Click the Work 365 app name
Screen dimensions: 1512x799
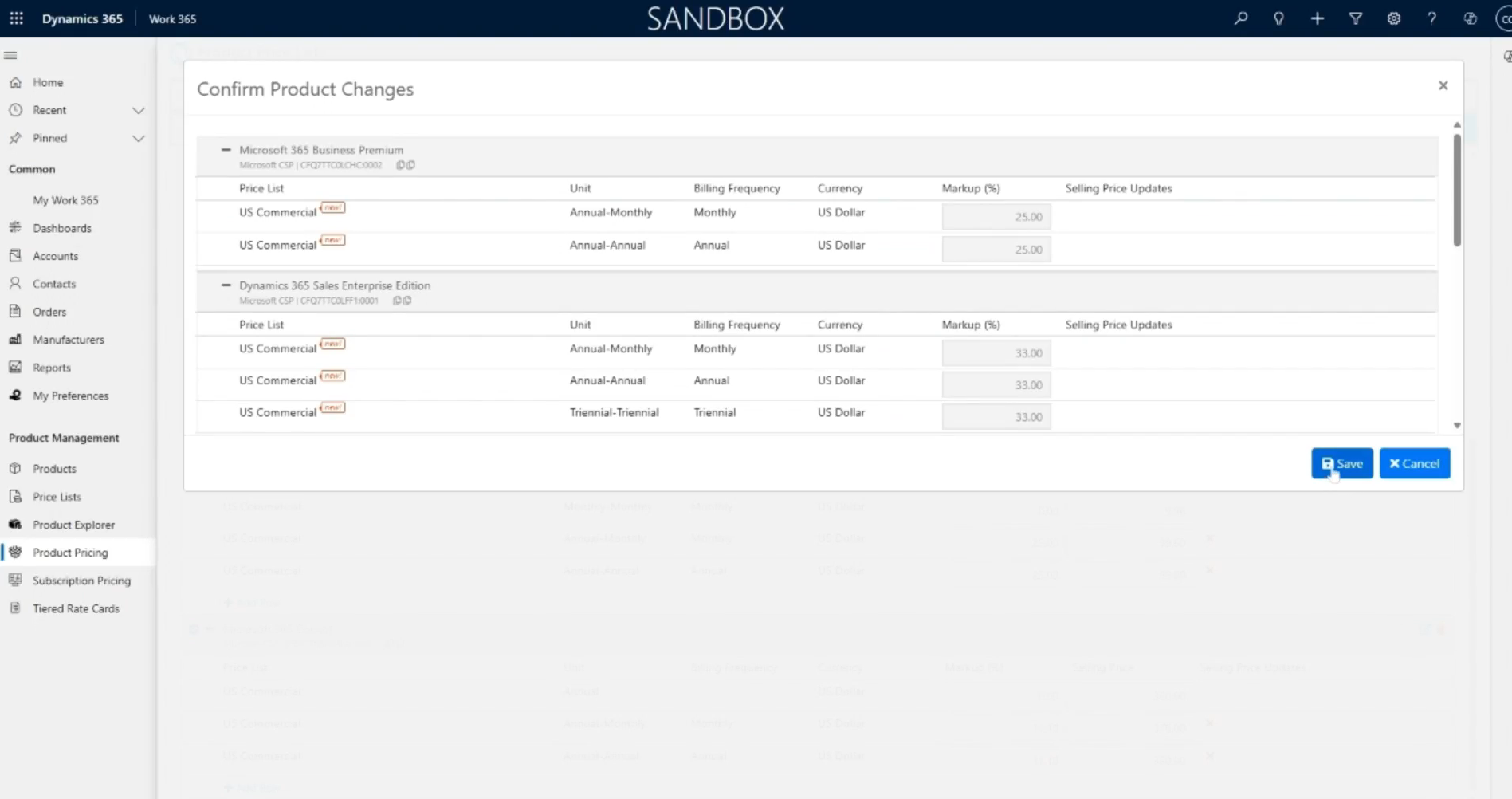coord(172,18)
